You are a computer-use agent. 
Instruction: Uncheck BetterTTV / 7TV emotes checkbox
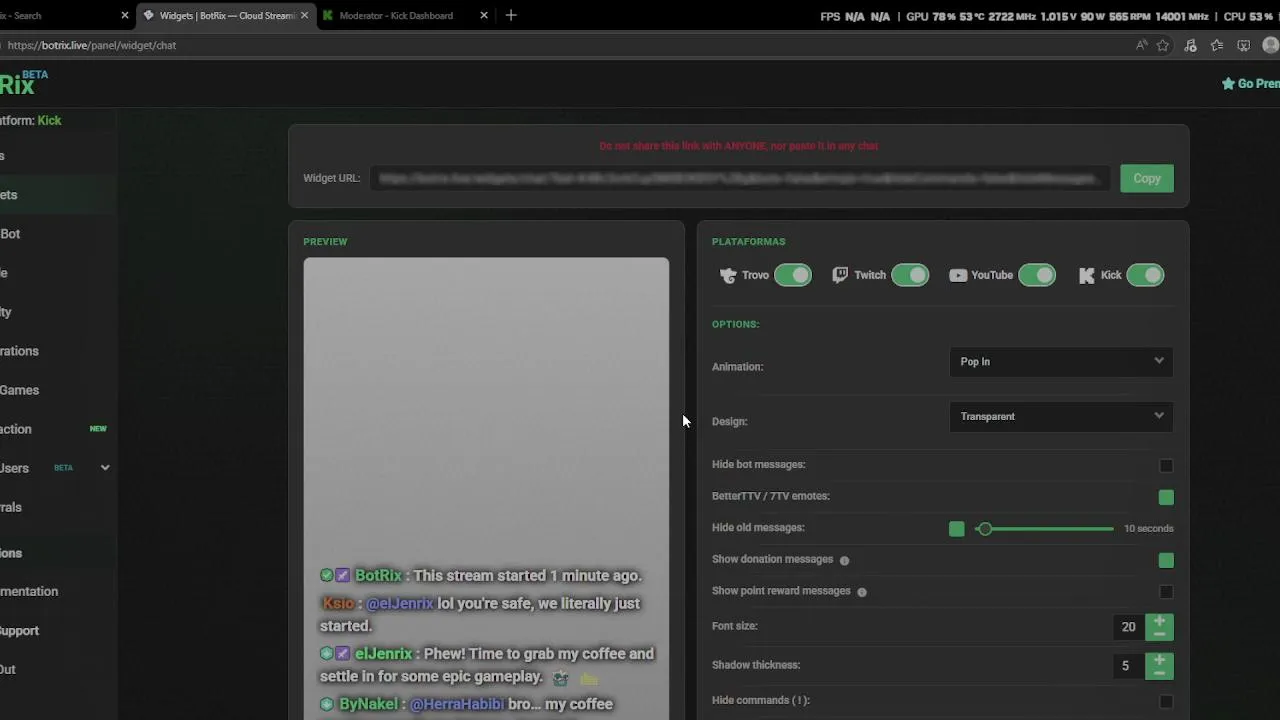pyautogui.click(x=1166, y=497)
